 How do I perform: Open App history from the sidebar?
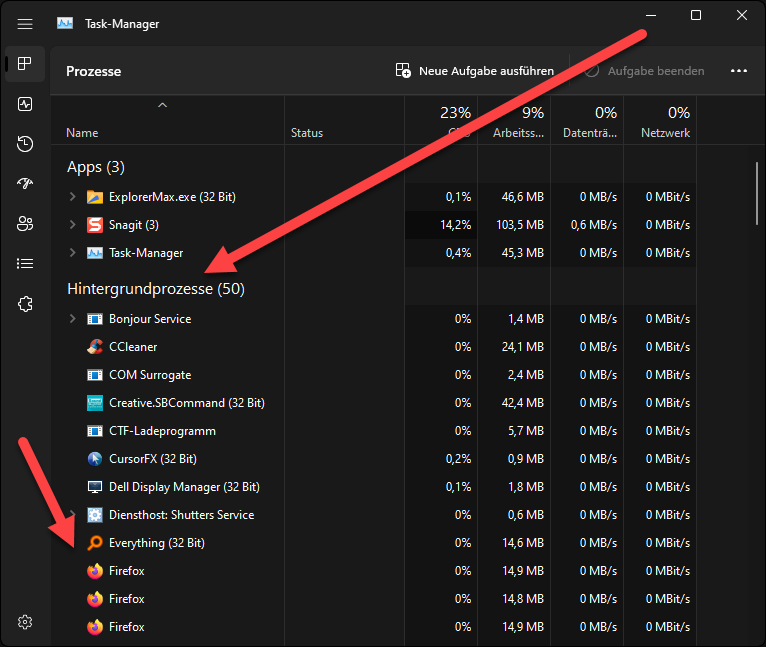[x=25, y=144]
